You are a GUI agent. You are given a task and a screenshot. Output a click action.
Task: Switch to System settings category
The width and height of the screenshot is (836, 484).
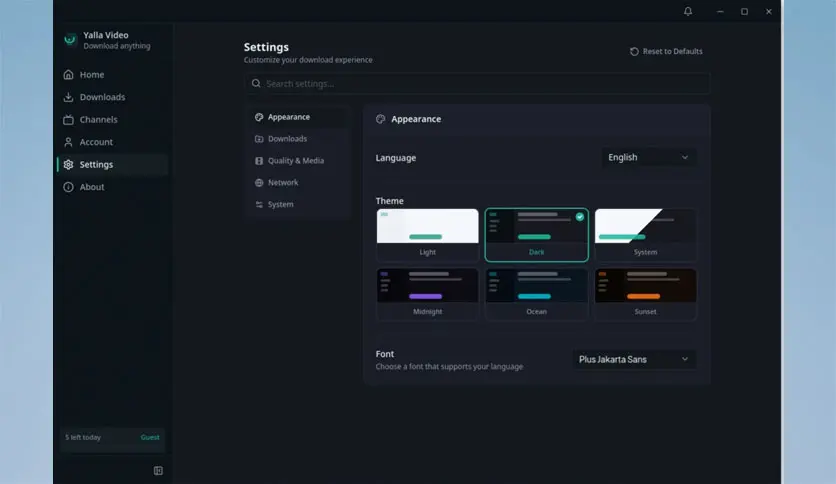[299, 204]
